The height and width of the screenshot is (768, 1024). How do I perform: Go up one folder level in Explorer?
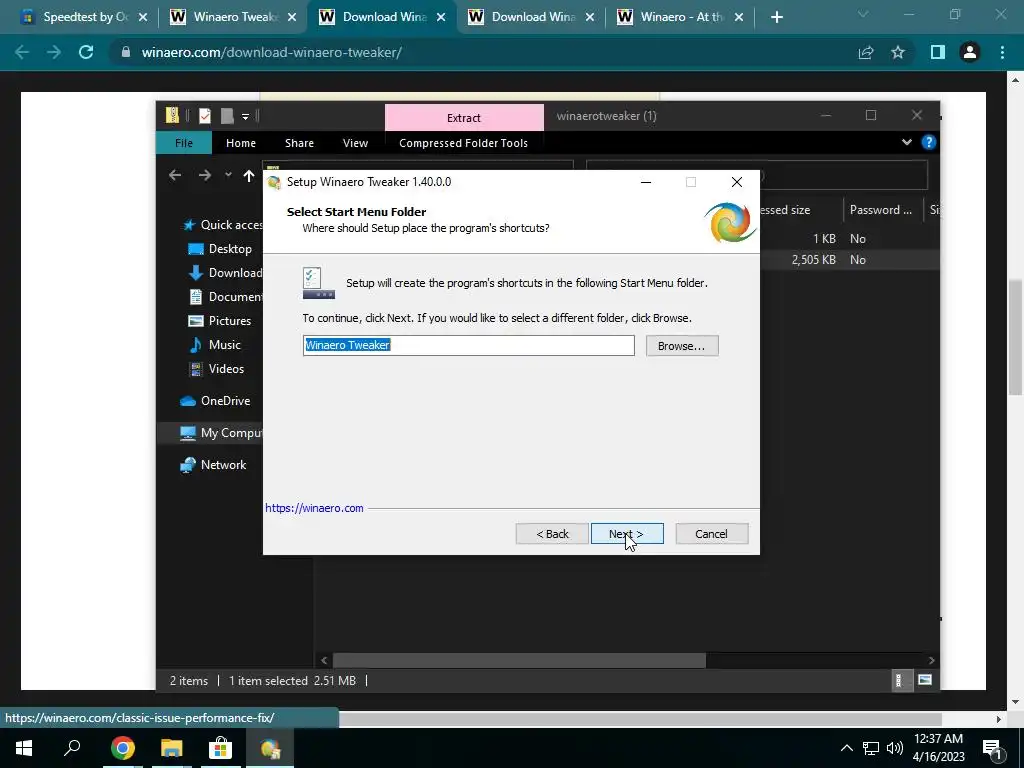coord(249,175)
